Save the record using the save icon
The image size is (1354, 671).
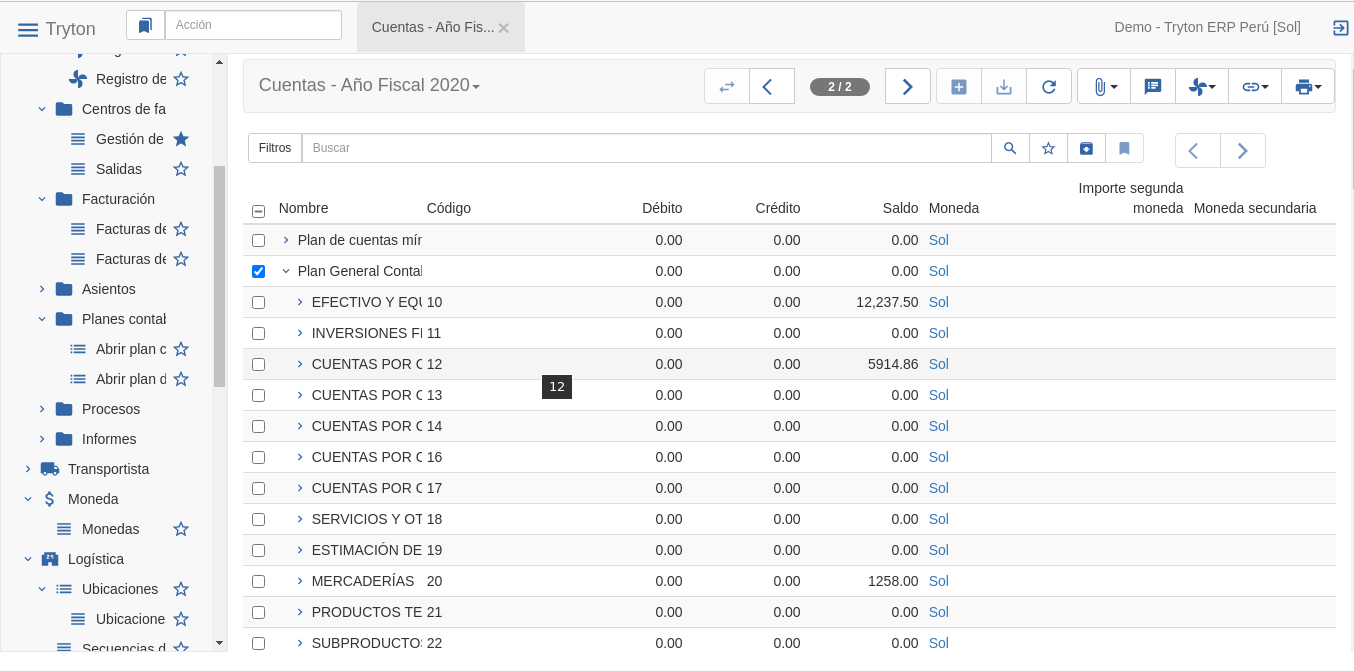click(x=1004, y=87)
